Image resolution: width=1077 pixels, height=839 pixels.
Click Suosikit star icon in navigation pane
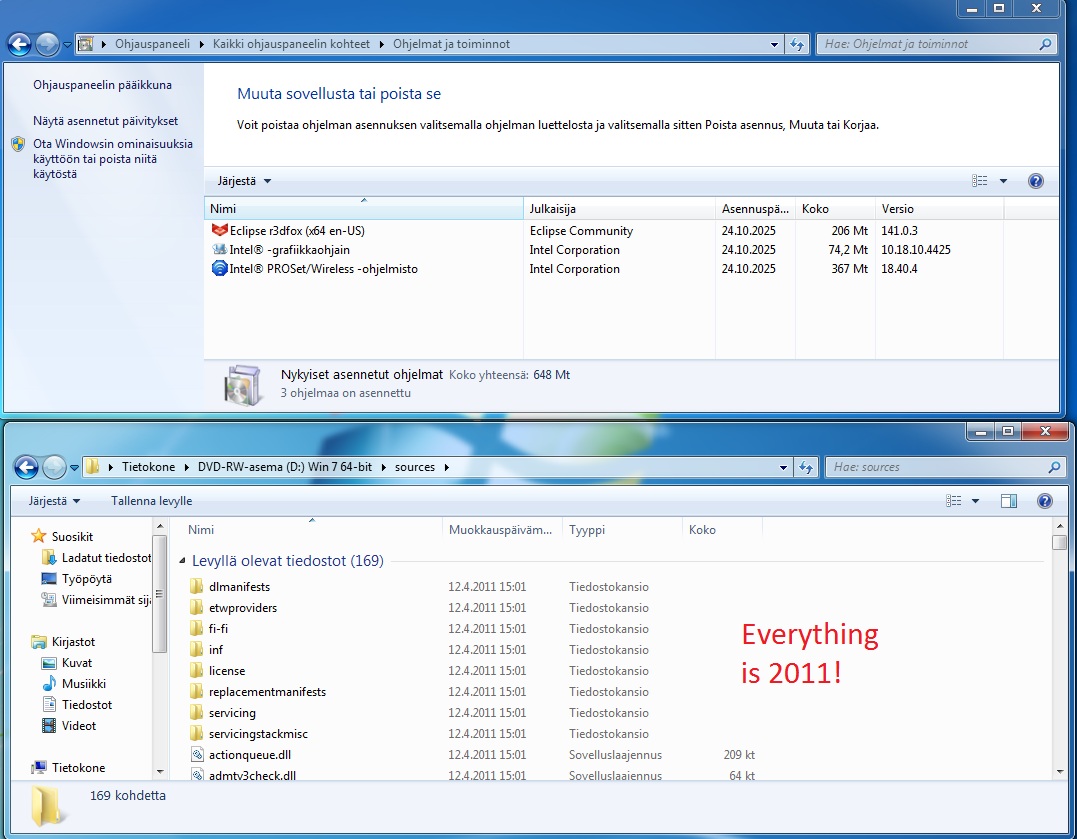pos(39,536)
